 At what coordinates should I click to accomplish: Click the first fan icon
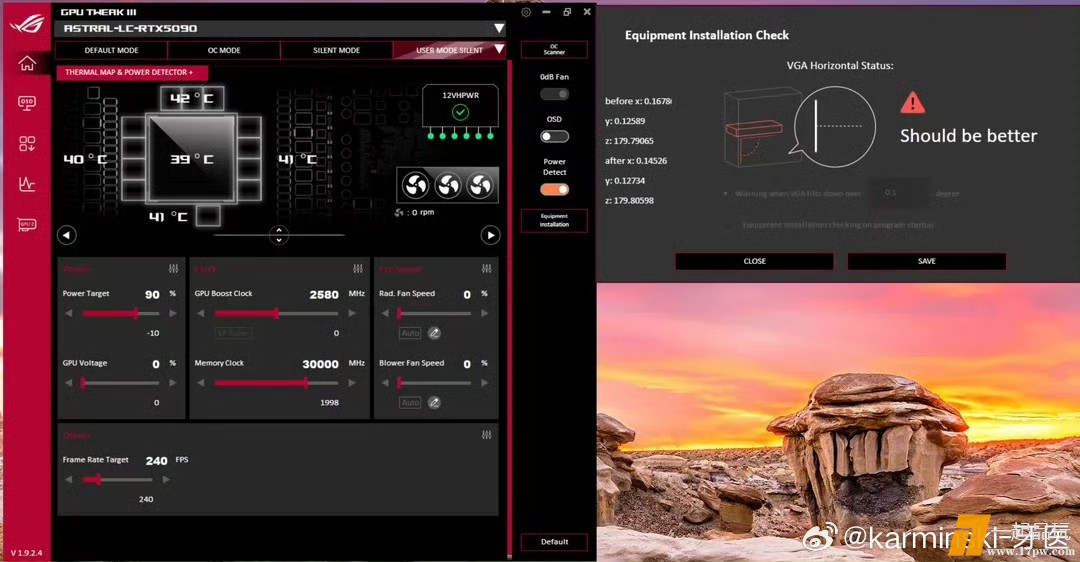click(x=416, y=185)
